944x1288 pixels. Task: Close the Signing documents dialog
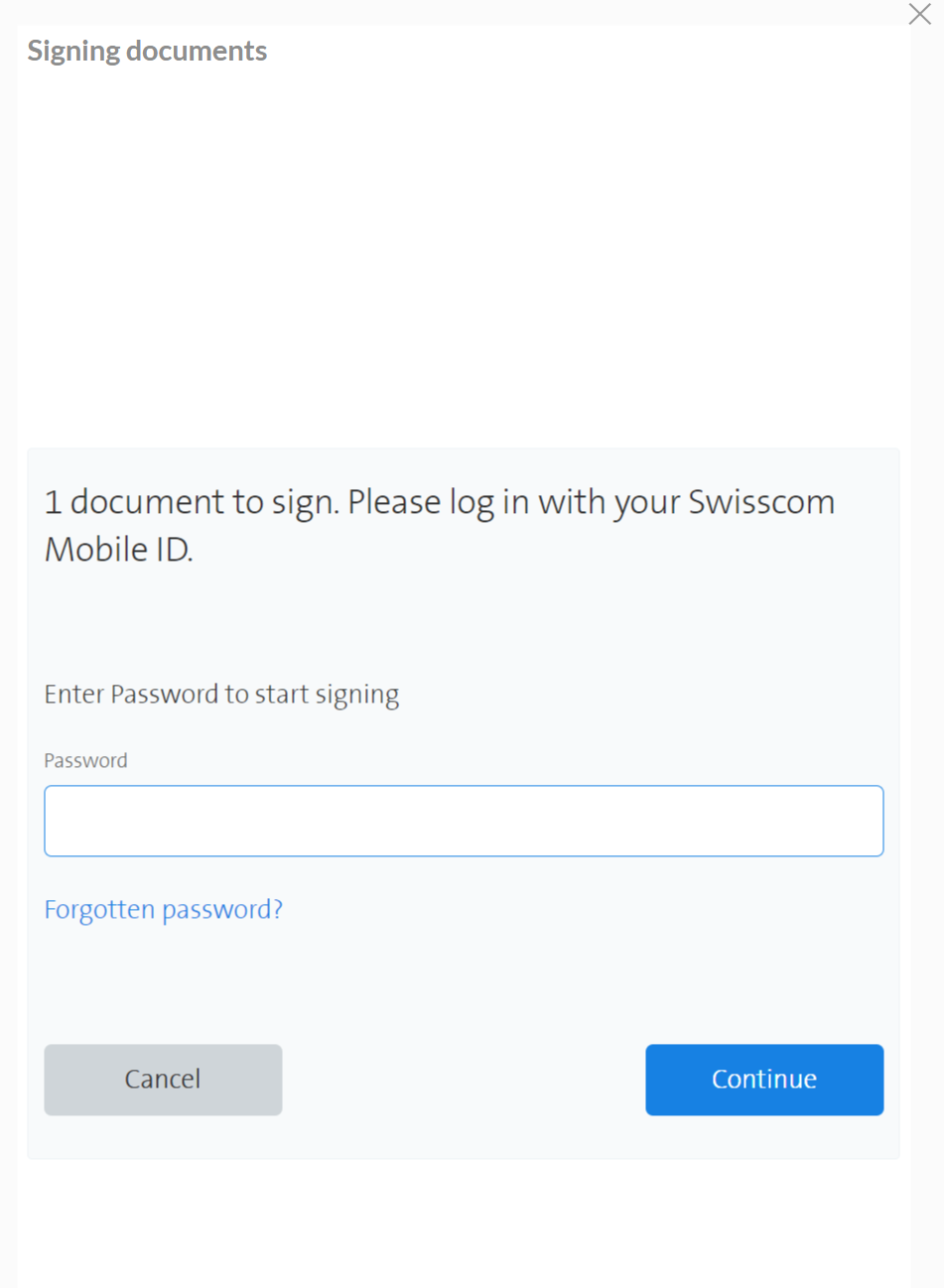tap(920, 15)
